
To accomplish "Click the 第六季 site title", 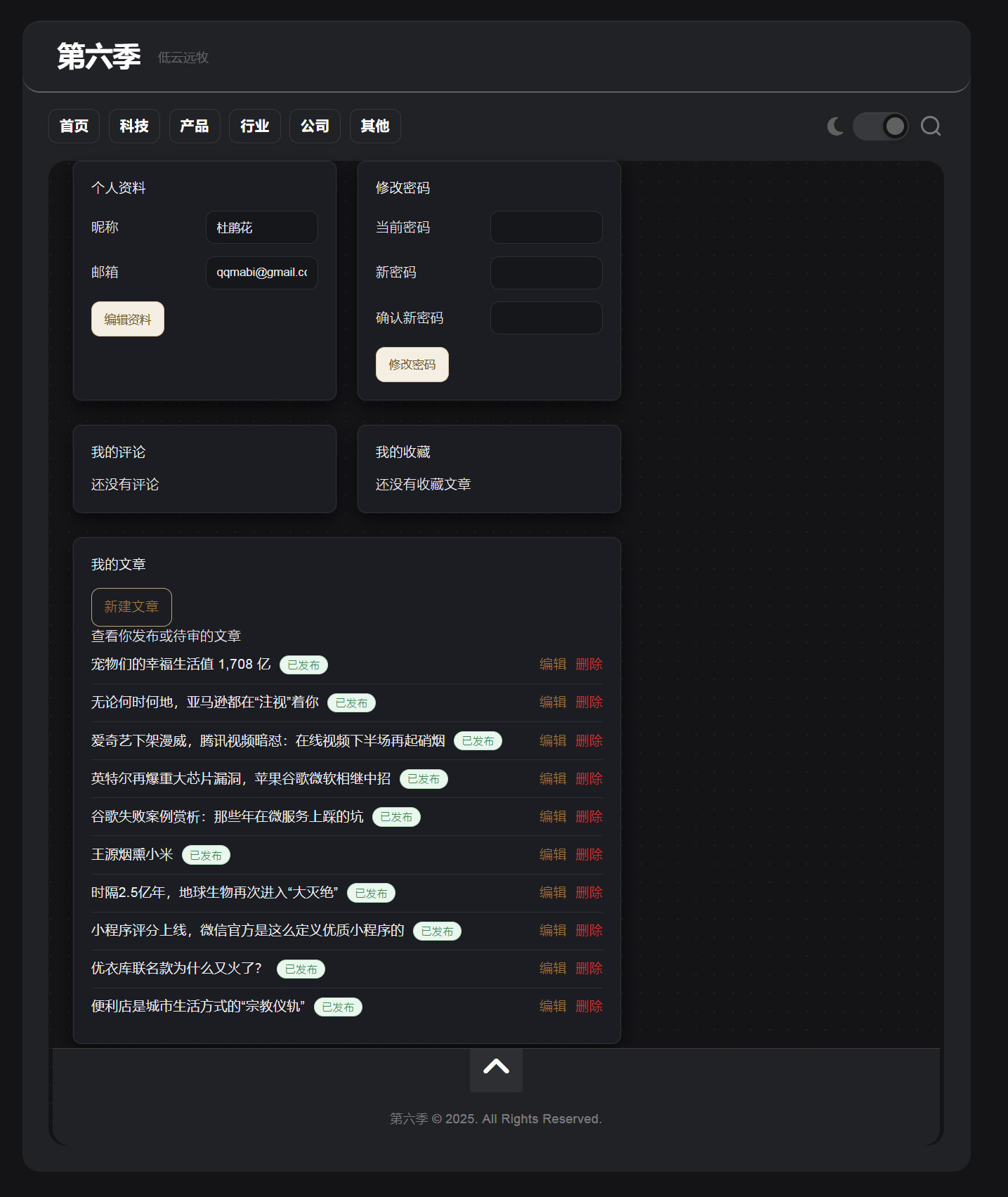I will click(x=99, y=56).
